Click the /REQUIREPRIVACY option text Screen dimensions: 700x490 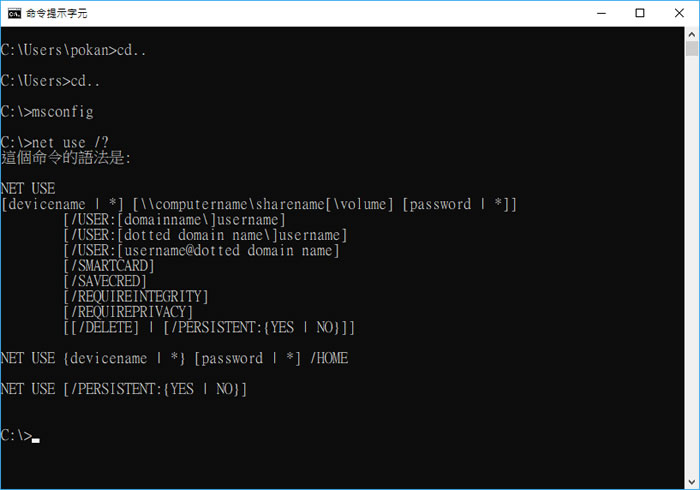click(128, 312)
